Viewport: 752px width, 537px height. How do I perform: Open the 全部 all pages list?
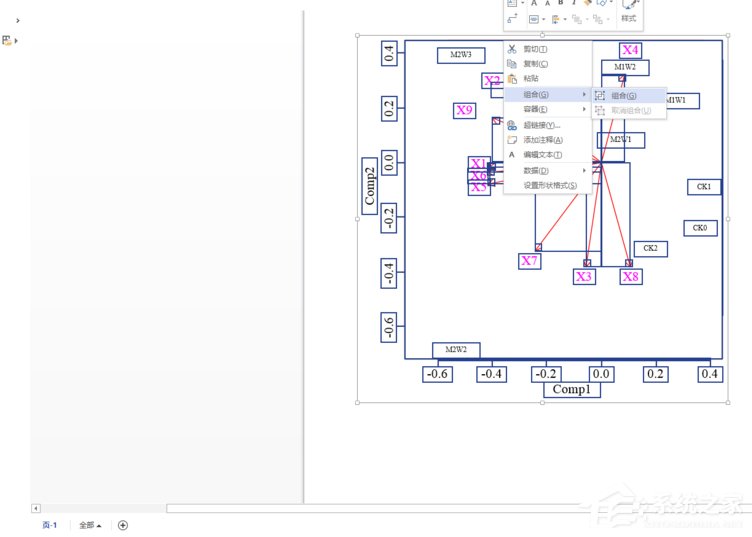(90, 525)
